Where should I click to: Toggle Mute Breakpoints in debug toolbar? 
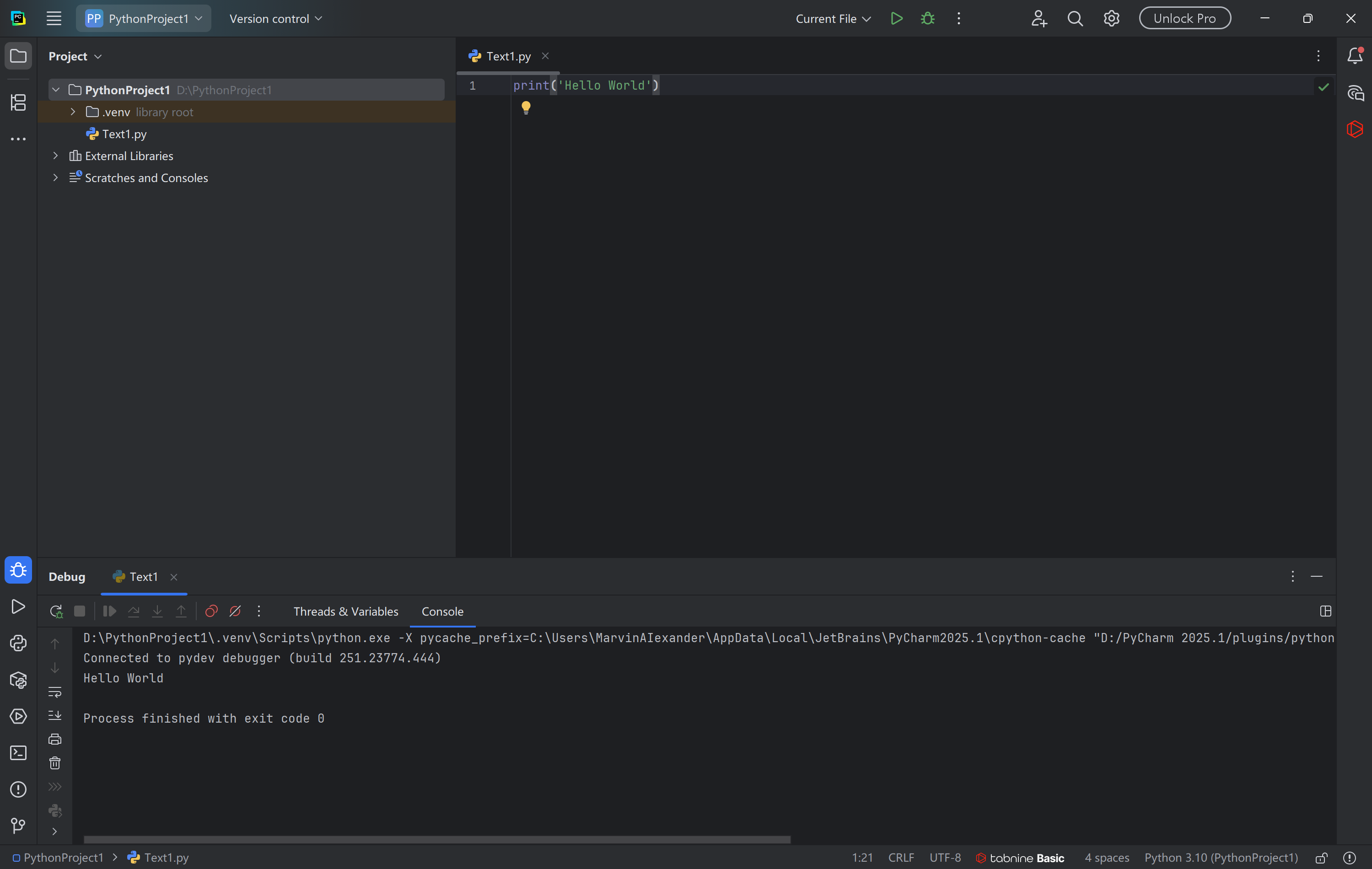click(235, 611)
